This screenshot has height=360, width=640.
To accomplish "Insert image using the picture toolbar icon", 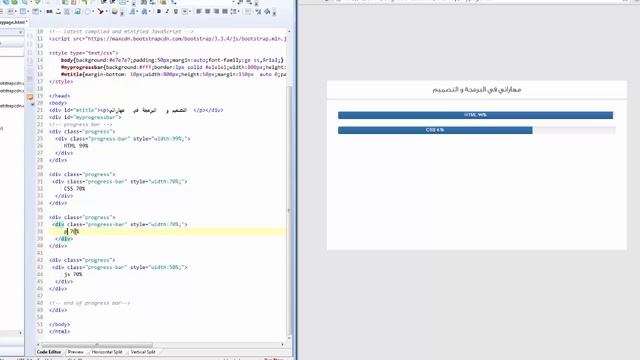I will 77,11.
